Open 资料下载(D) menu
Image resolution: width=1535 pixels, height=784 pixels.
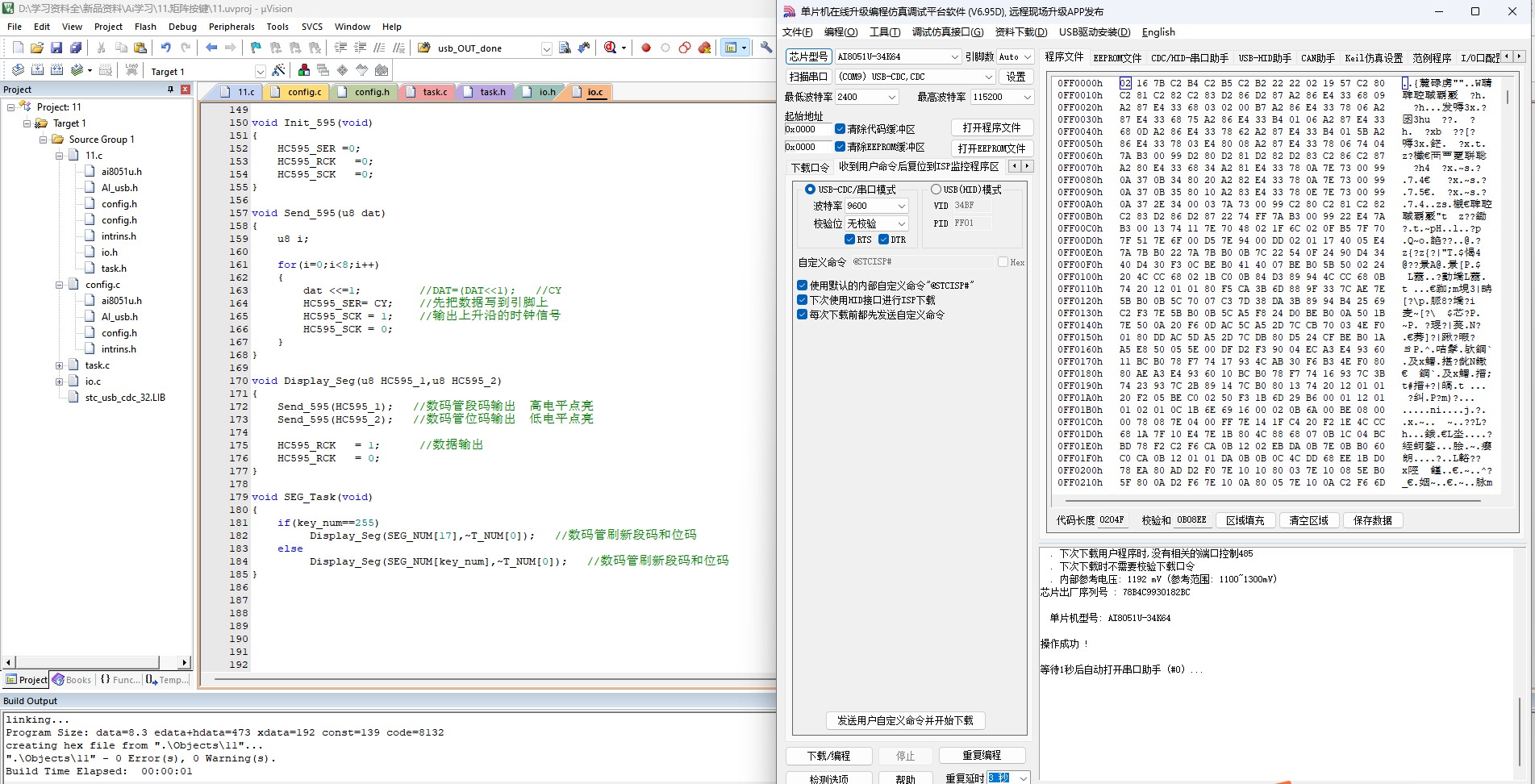coord(1020,32)
